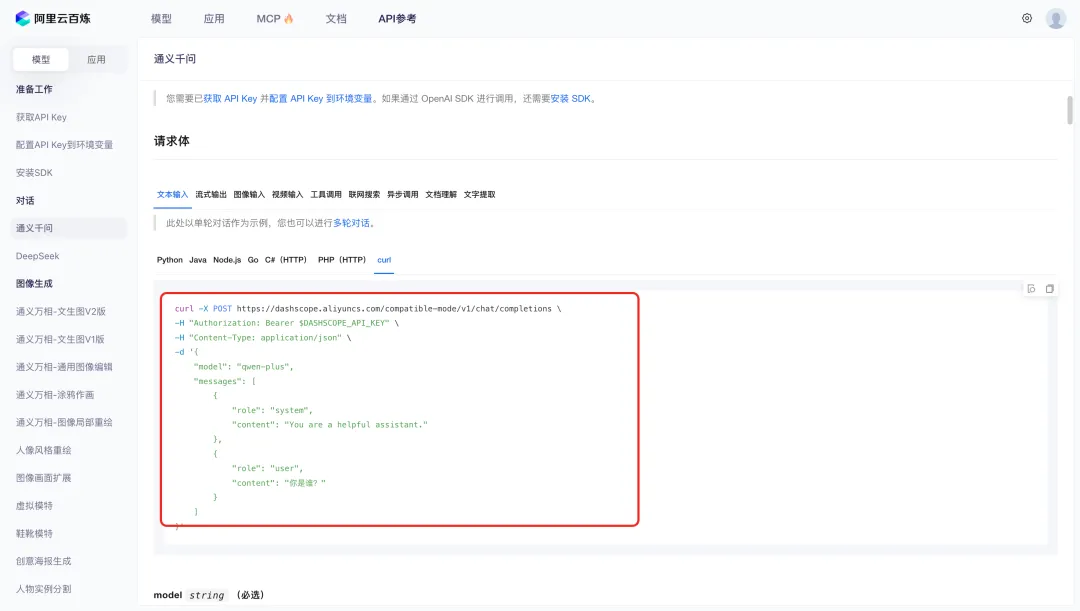Click the 通义千问 page title
This screenshot has width=1080, height=611.
tap(175, 59)
